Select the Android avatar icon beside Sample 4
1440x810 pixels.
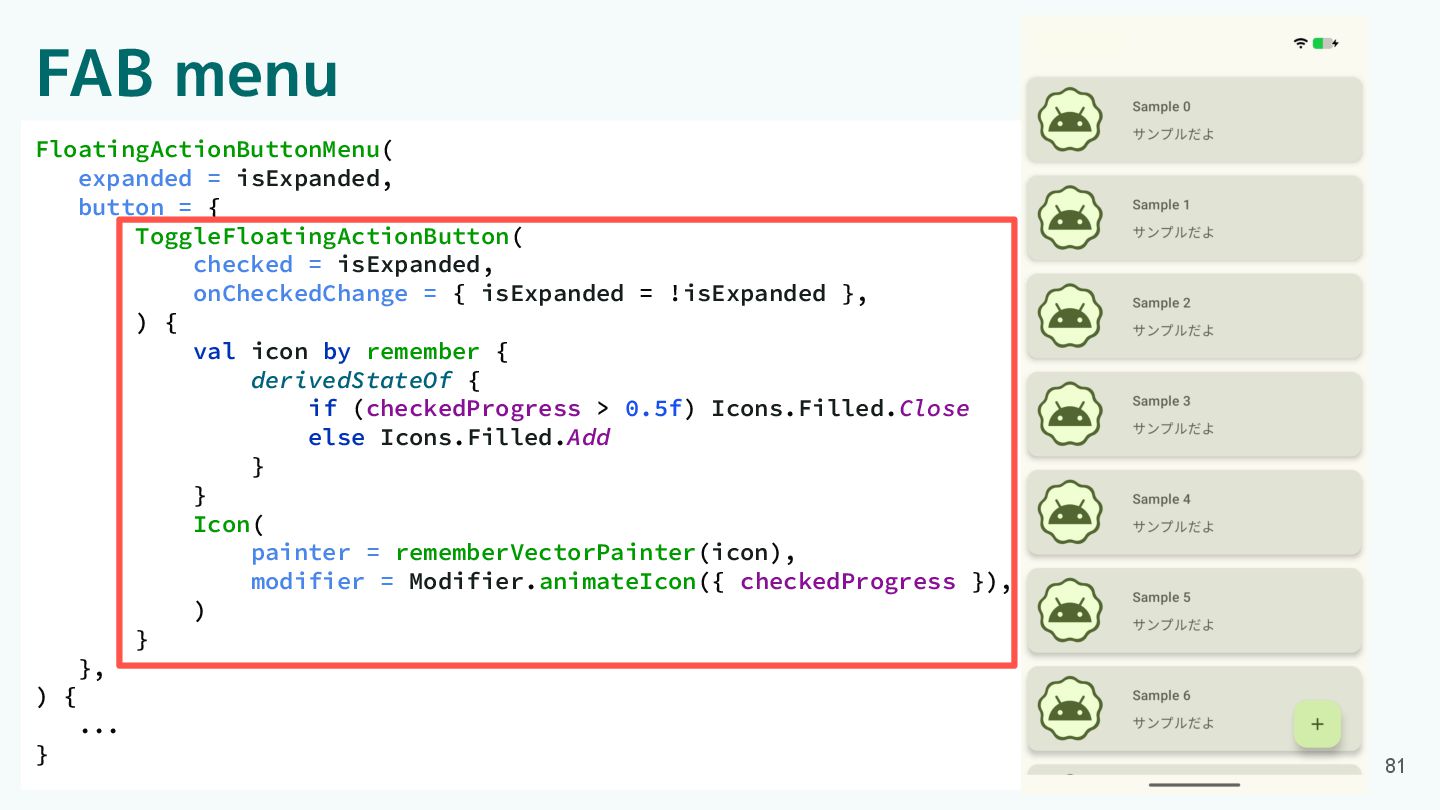pos(1070,512)
